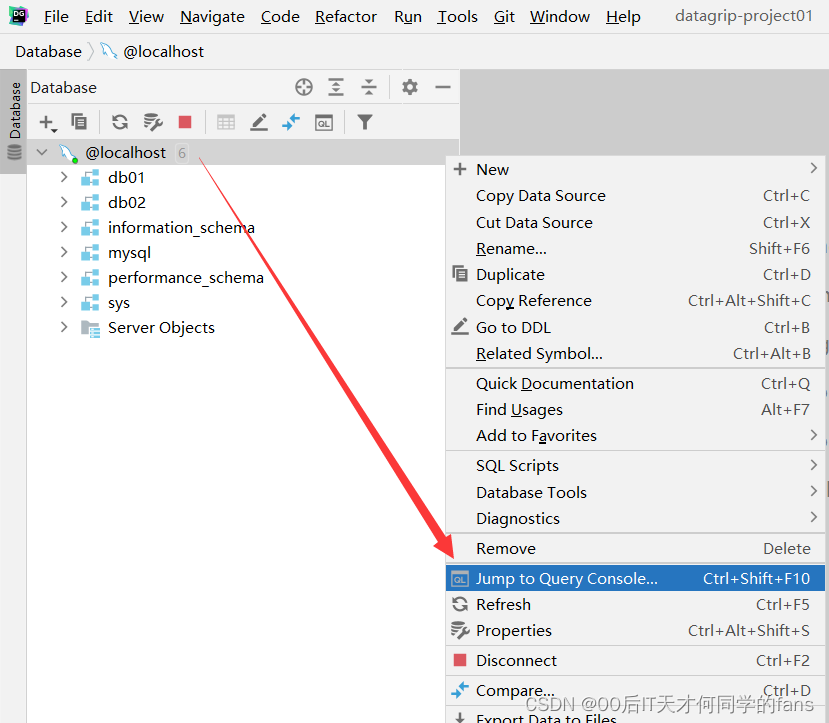The image size is (829, 723).
Task: Choose Jump to Query Console...
Action: click(635, 578)
